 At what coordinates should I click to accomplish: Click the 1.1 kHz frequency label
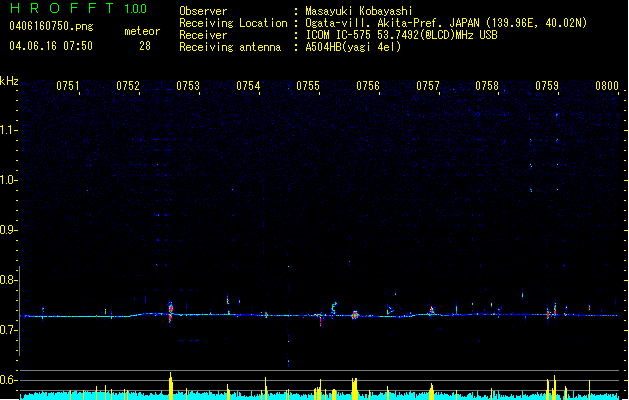click(x=9, y=130)
